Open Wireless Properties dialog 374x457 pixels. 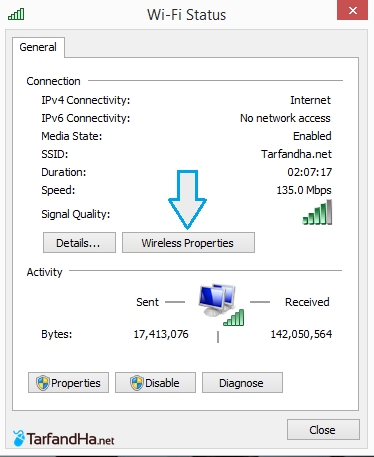point(188,243)
